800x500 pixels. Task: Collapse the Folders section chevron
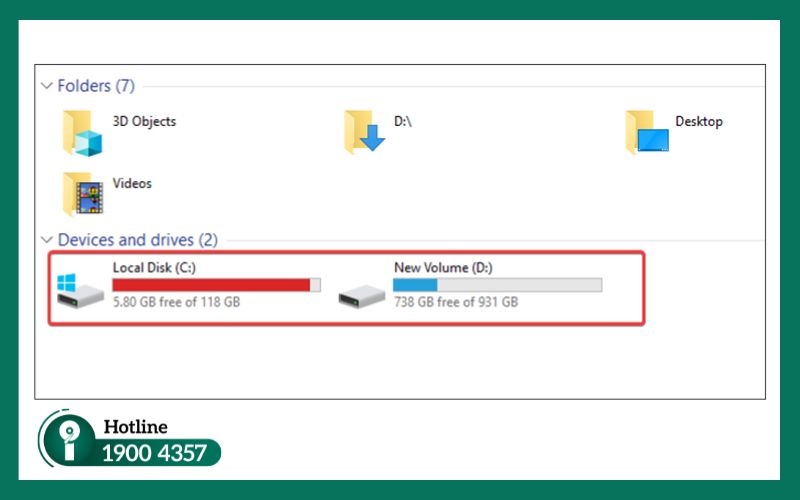pyautogui.click(x=46, y=86)
